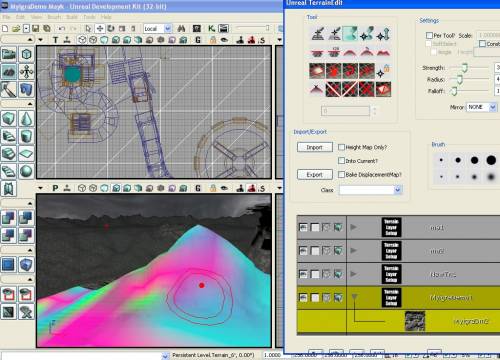500x360 pixels.
Task: Check the Per Tool option
Action: 429,35
